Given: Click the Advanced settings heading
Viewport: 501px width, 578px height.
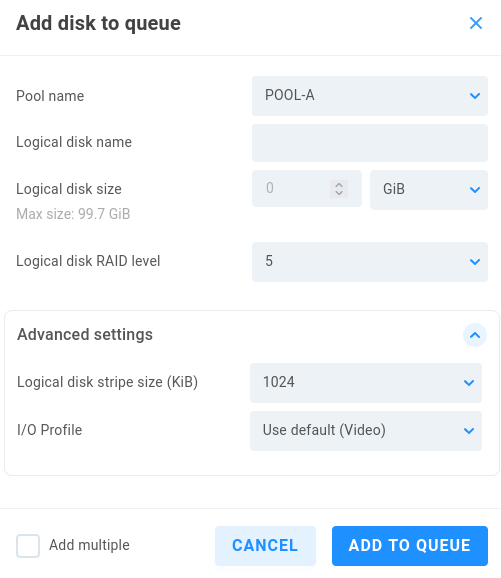Looking at the screenshot, I should (x=85, y=335).
